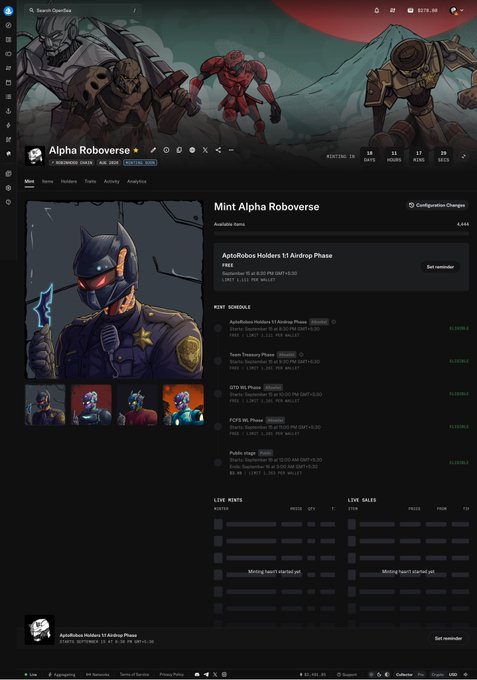Screen dimensions: 477x680
Task: Open the X icon in footer
Action: pos(215,674)
